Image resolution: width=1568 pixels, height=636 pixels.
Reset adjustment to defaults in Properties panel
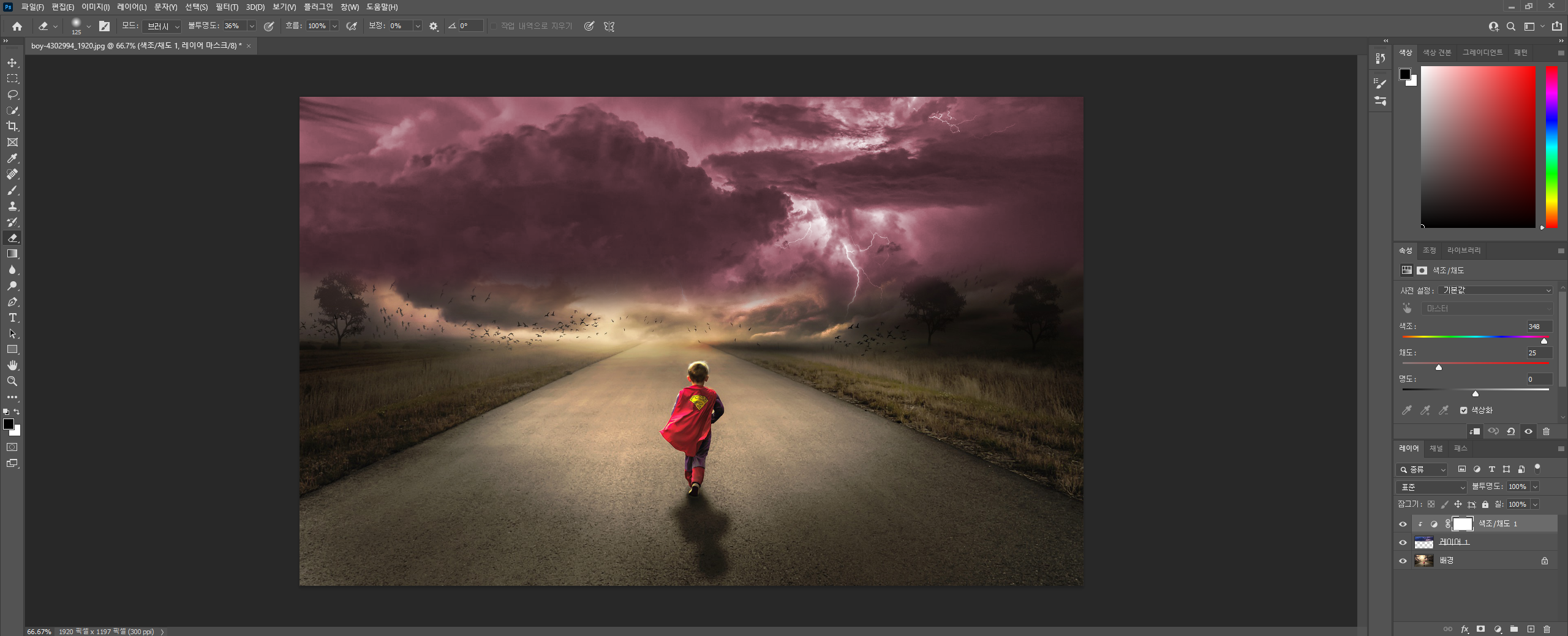pyautogui.click(x=1511, y=431)
